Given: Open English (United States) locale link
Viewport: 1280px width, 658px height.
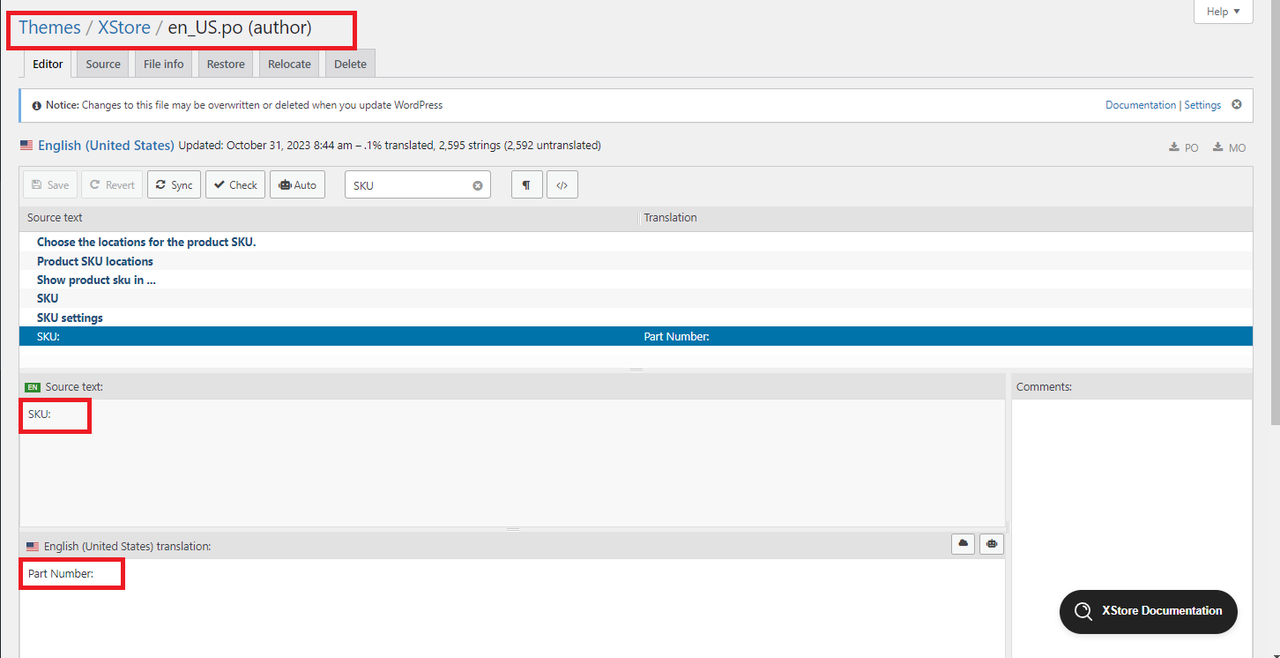Looking at the screenshot, I should point(106,145).
